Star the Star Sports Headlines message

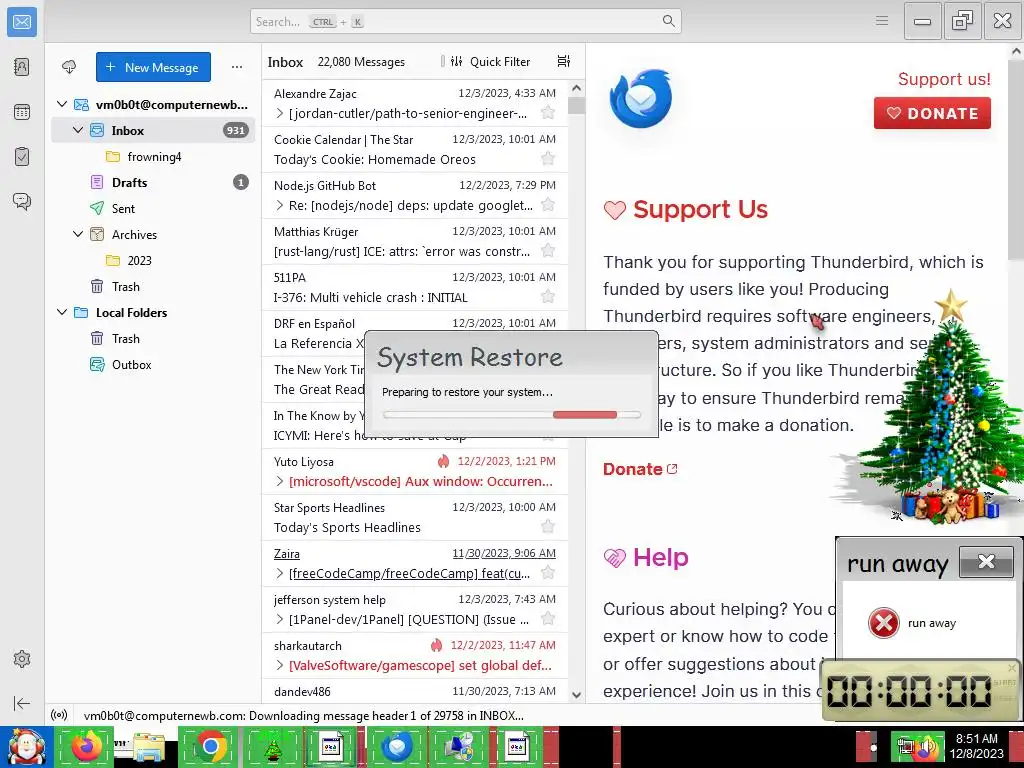click(548, 526)
